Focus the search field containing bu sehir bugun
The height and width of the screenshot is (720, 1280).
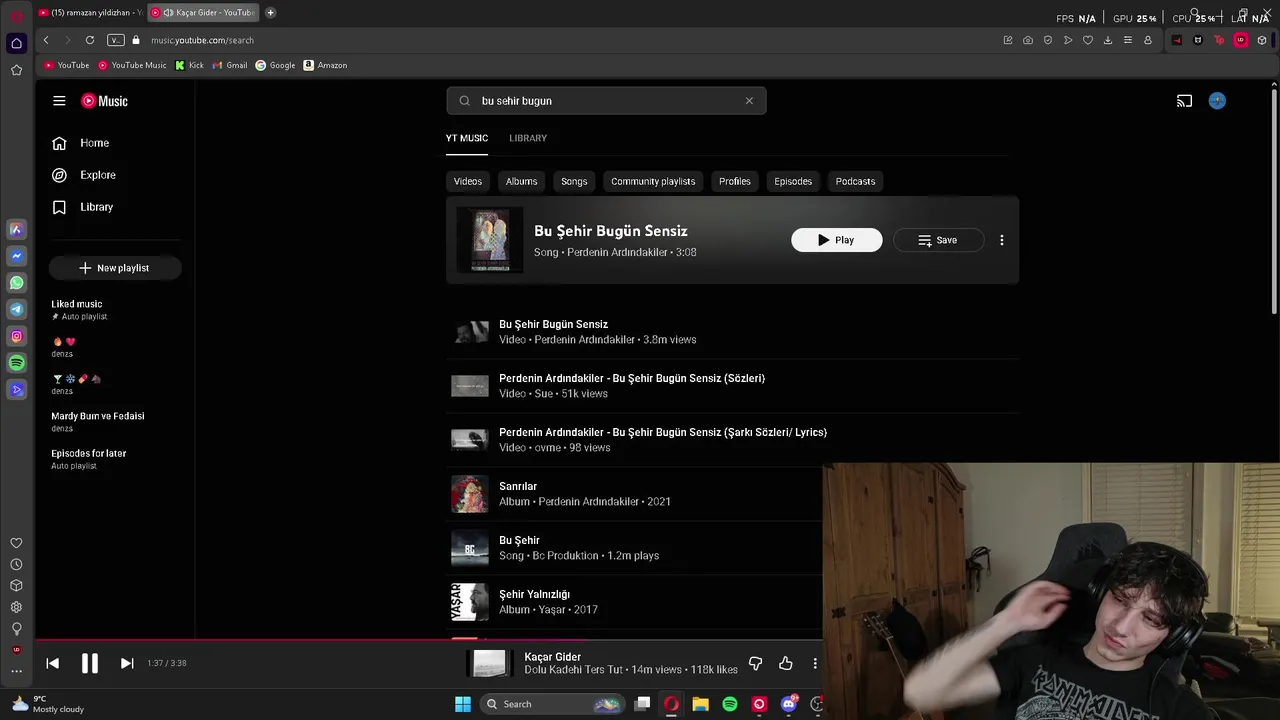pos(606,101)
